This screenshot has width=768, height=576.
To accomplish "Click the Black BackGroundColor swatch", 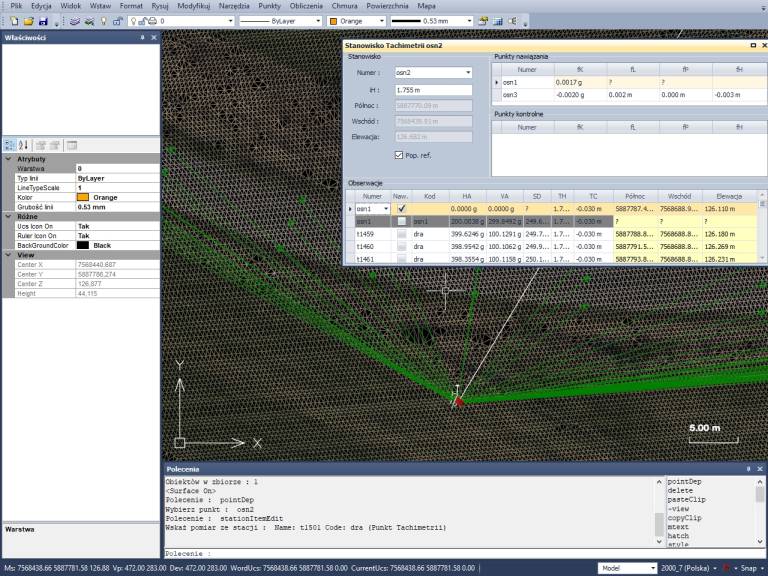I will (x=83, y=245).
